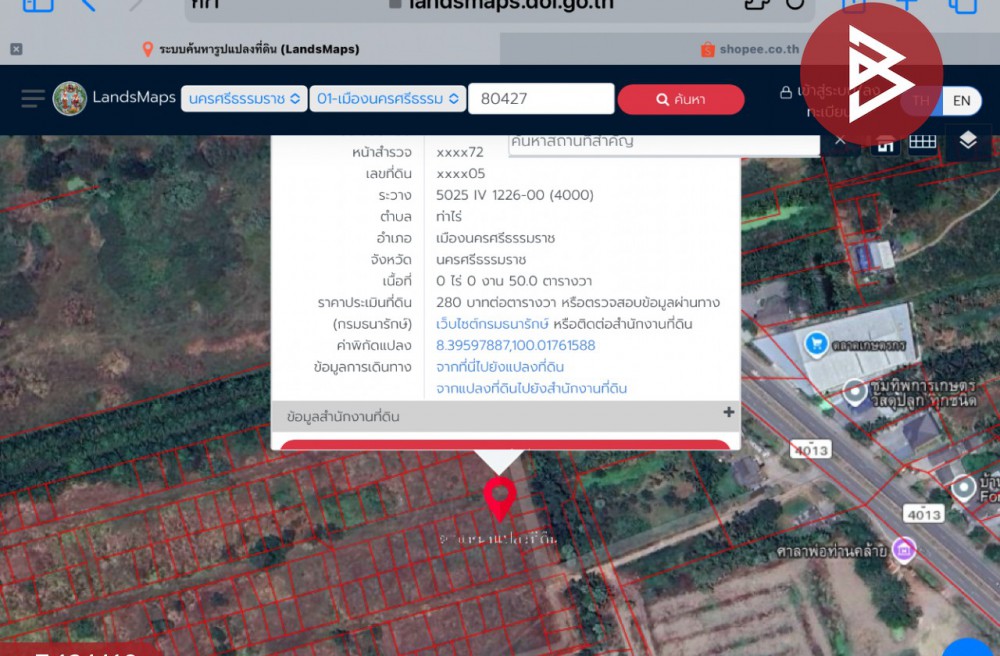Click the grid view map icon
The height and width of the screenshot is (656, 1000).
[922, 142]
